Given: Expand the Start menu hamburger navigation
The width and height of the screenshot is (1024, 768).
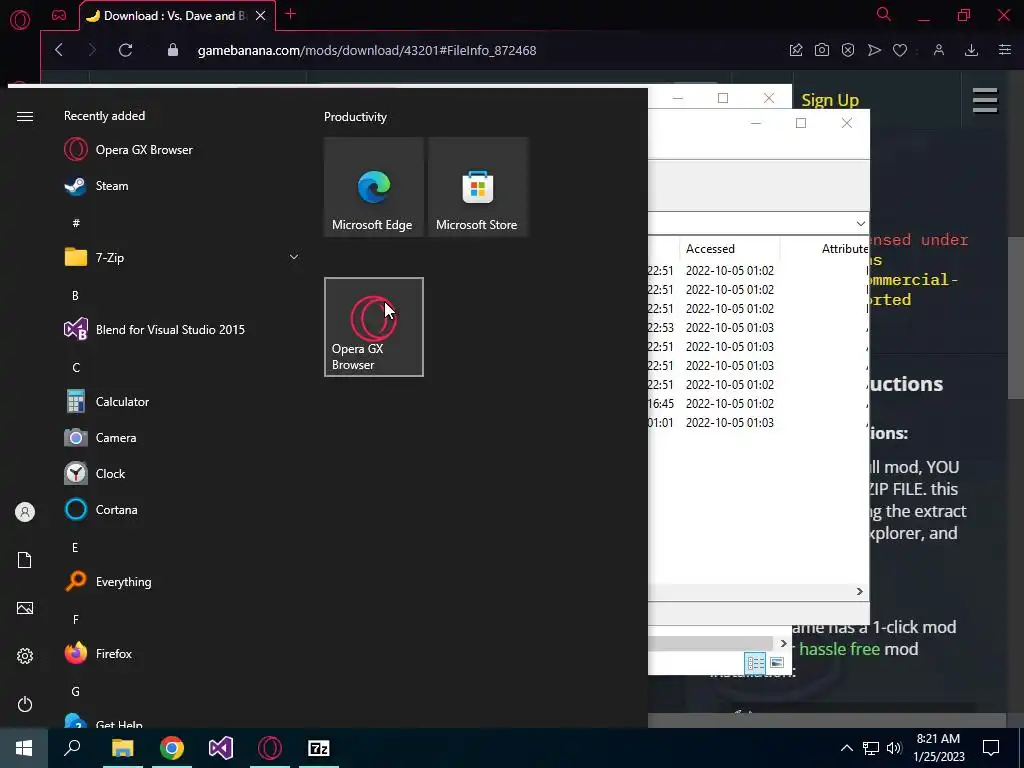Looking at the screenshot, I should click(x=25, y=116).
